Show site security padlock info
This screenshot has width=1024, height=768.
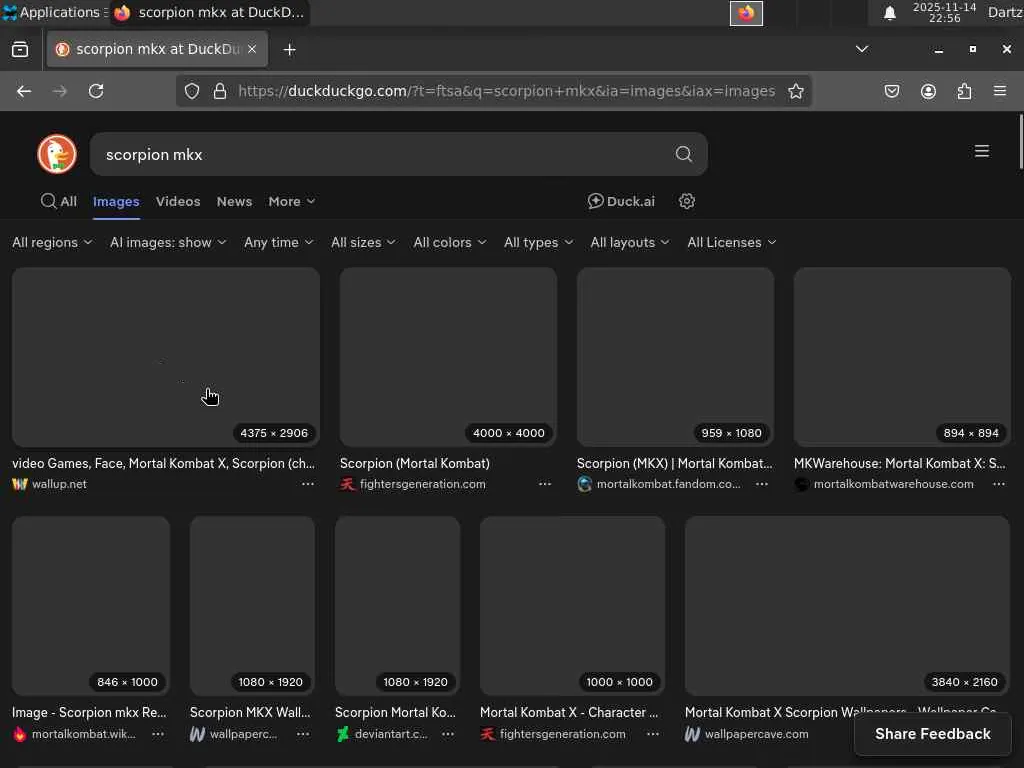pyautogui.click(x=220, y=91)
